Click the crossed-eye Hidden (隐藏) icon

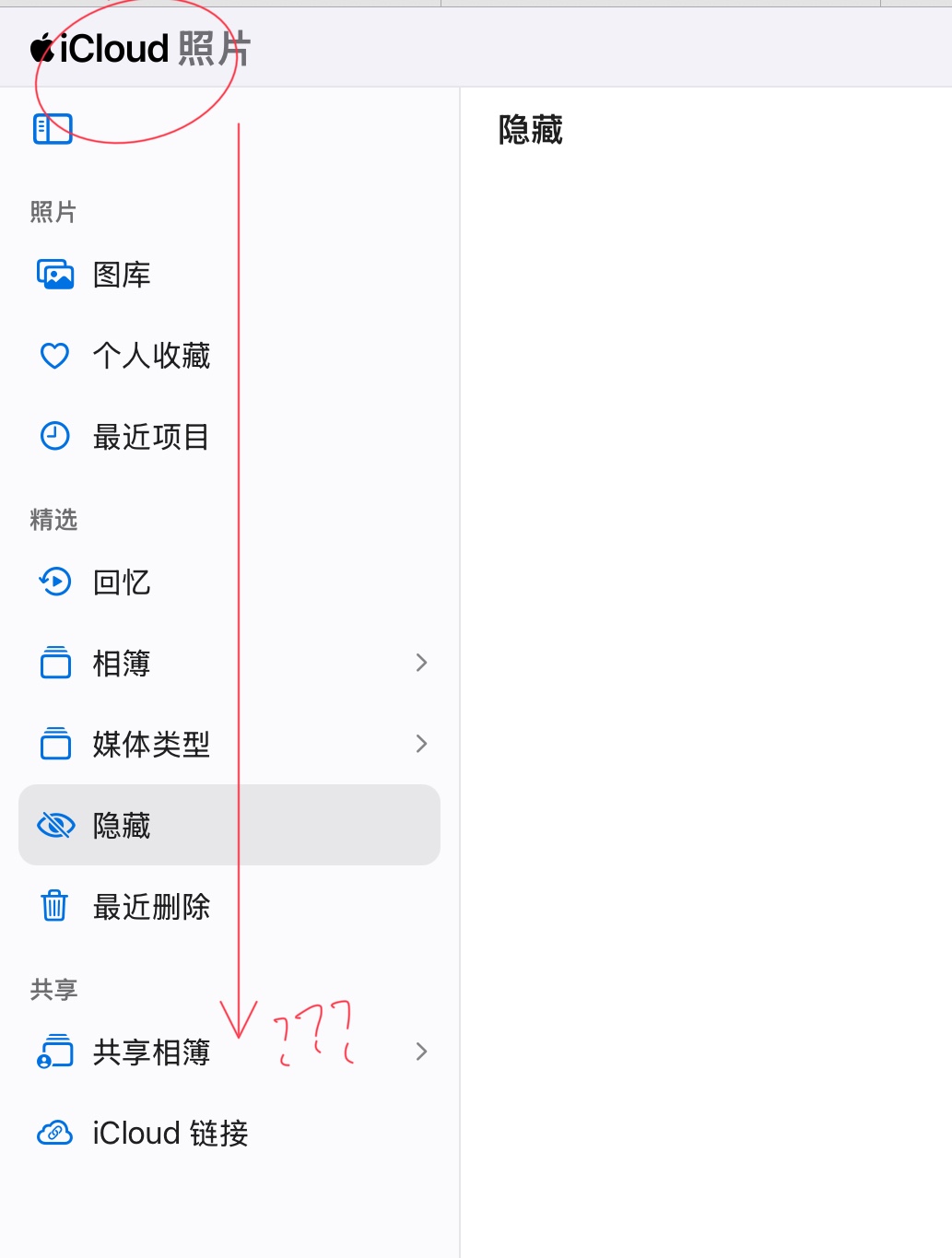[55, 825]
